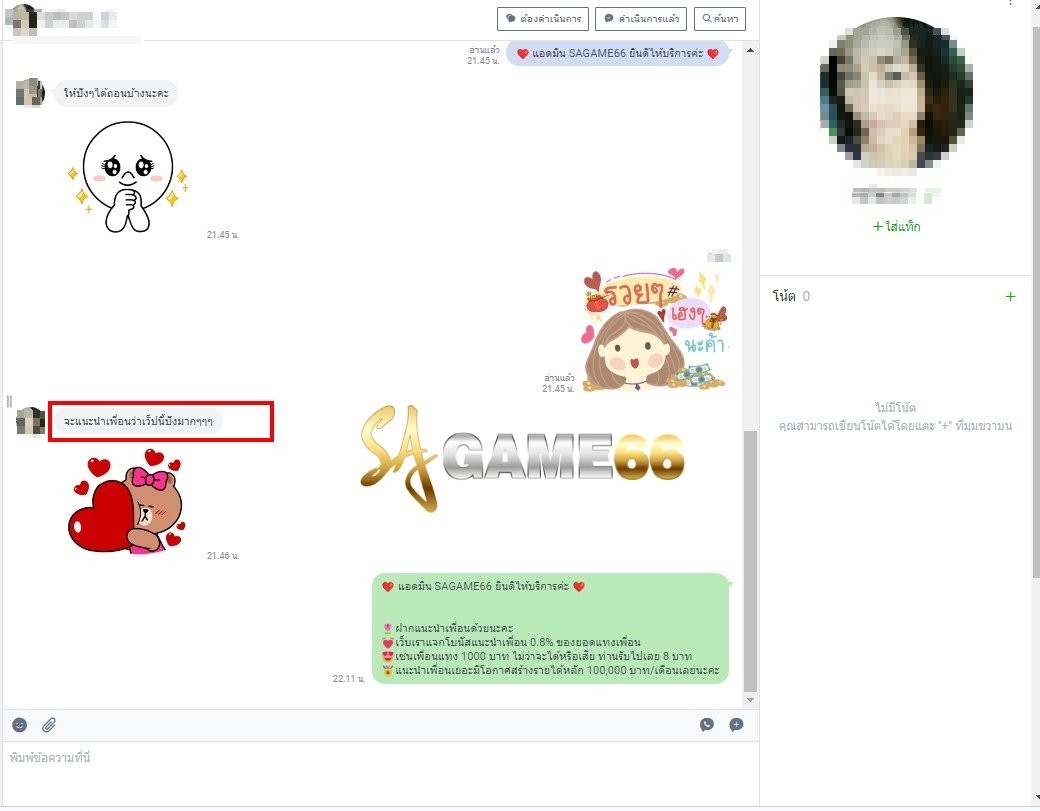Click the chat scrollbar thumb
This screenshot has height=811, width=1040.
[751, 560]
